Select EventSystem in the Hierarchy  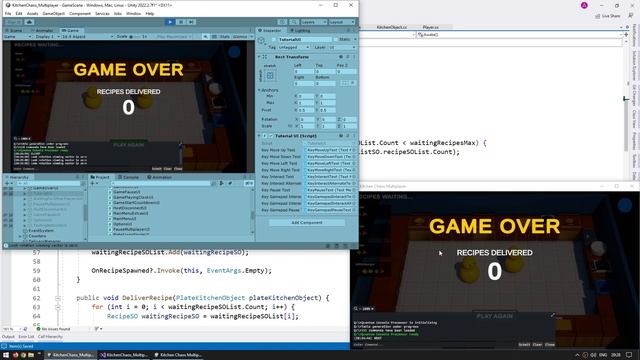coord(41,231)
